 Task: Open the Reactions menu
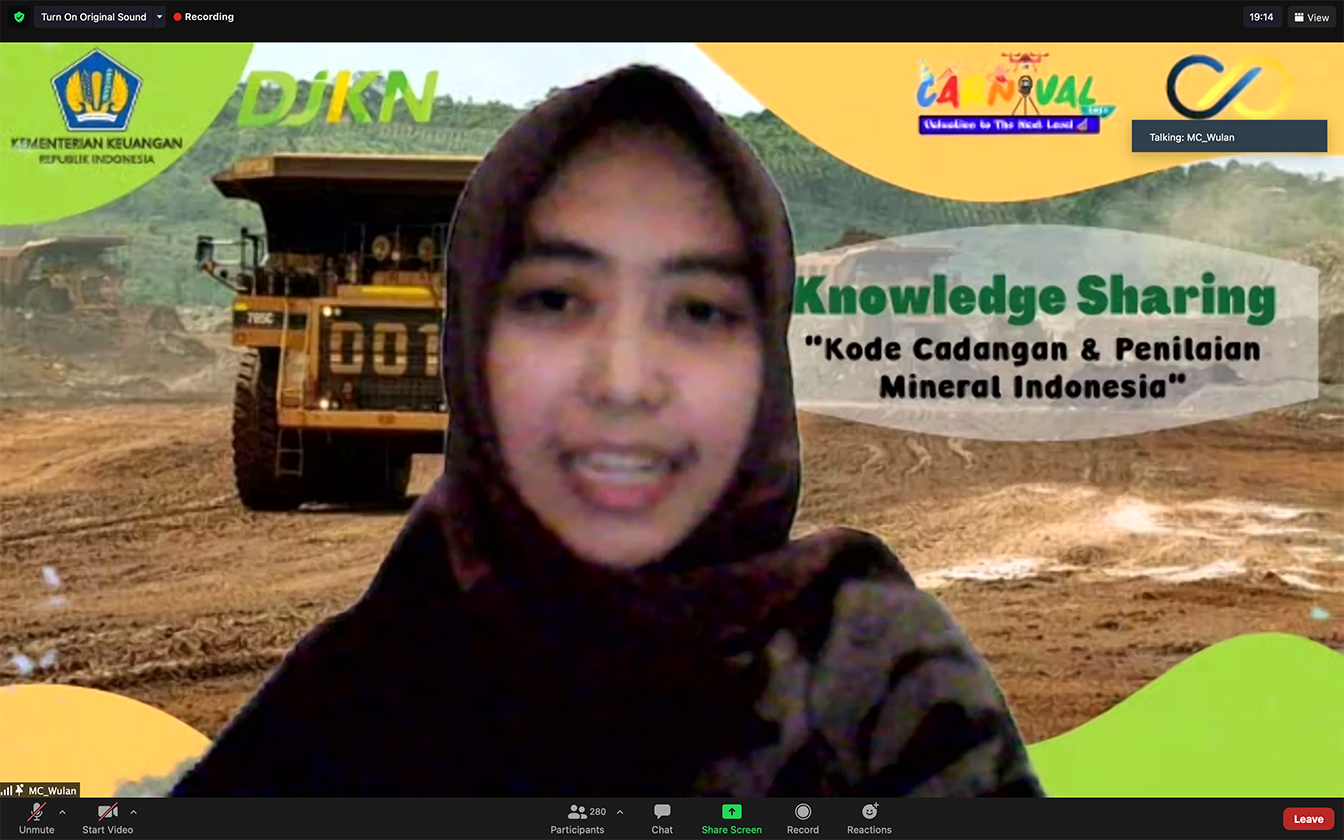point(869,817)
